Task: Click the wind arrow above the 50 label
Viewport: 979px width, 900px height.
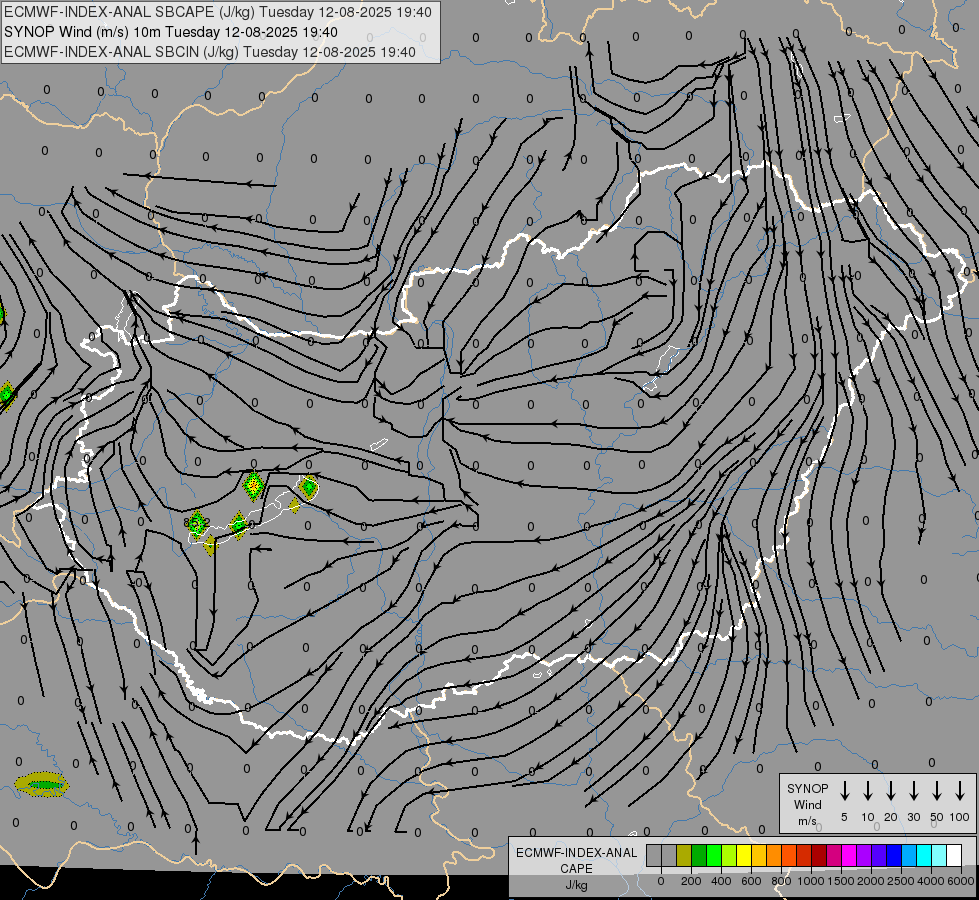Action: pyautogui.click(x=937, y=791)
